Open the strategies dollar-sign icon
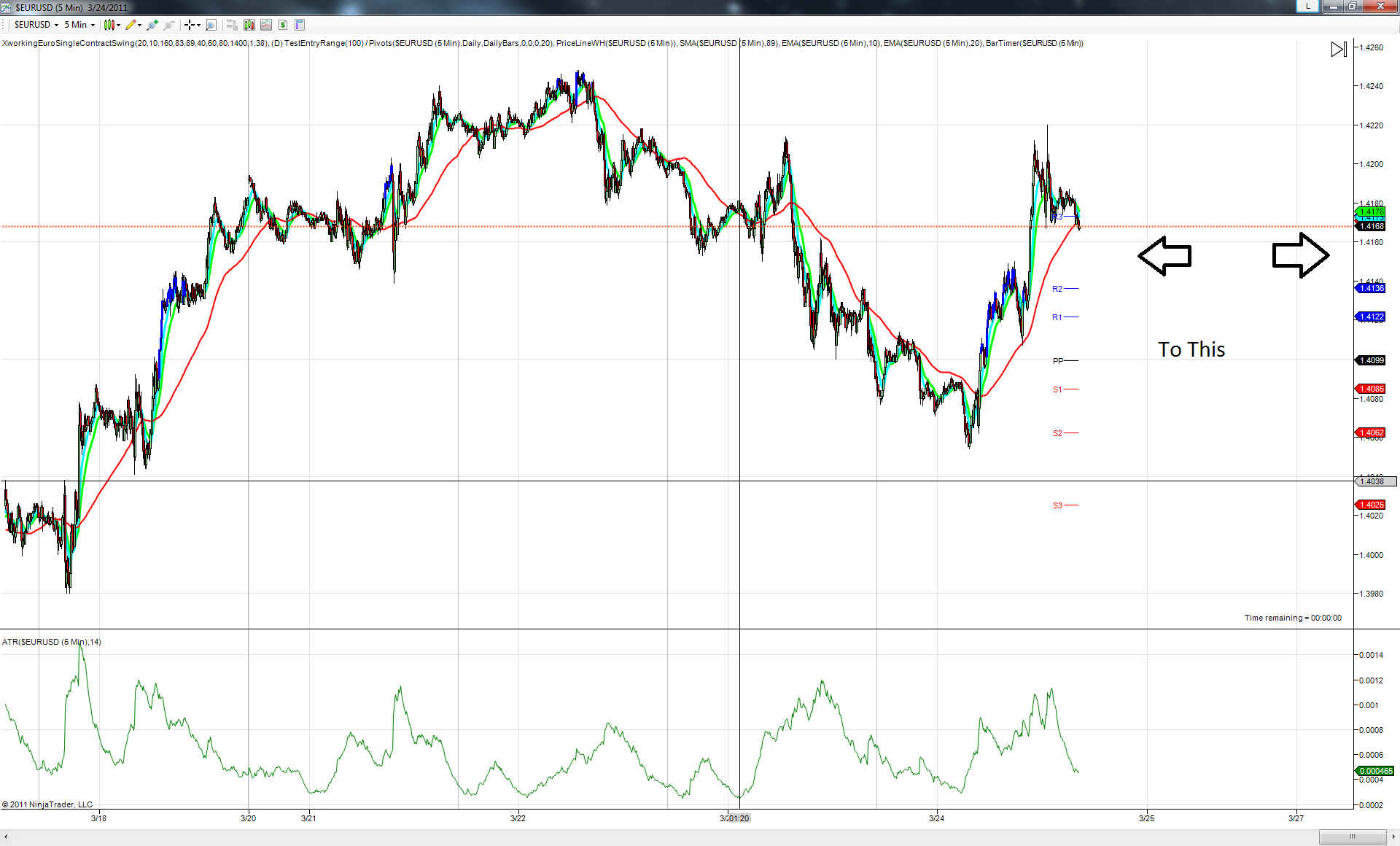This screenshot has height=846, width=1400. (283, 25)
